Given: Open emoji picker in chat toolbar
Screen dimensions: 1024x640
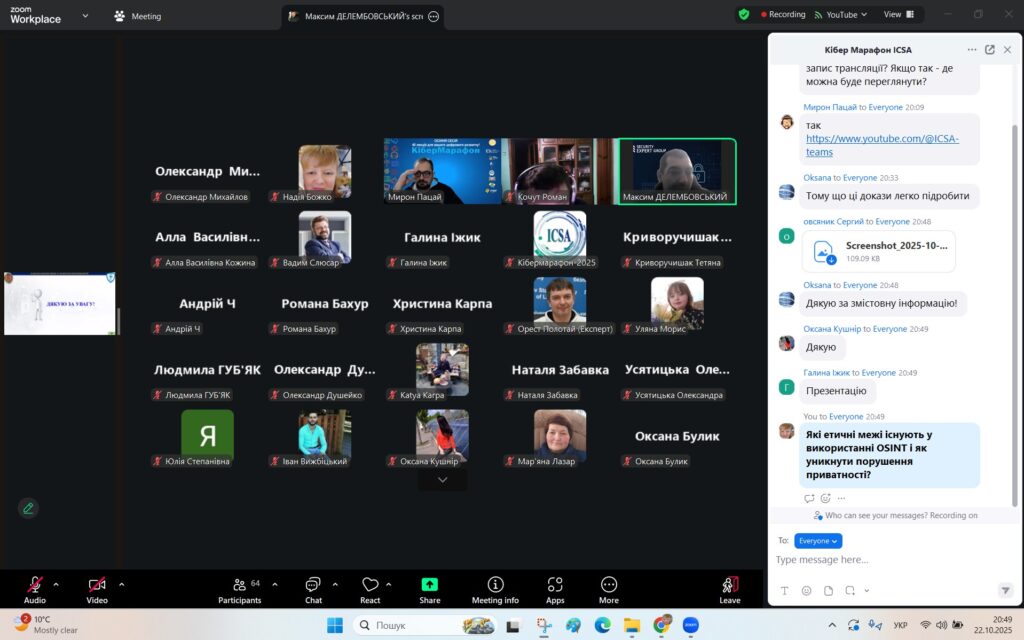Looking at the screenshot, I should click(x=806, y=590).
